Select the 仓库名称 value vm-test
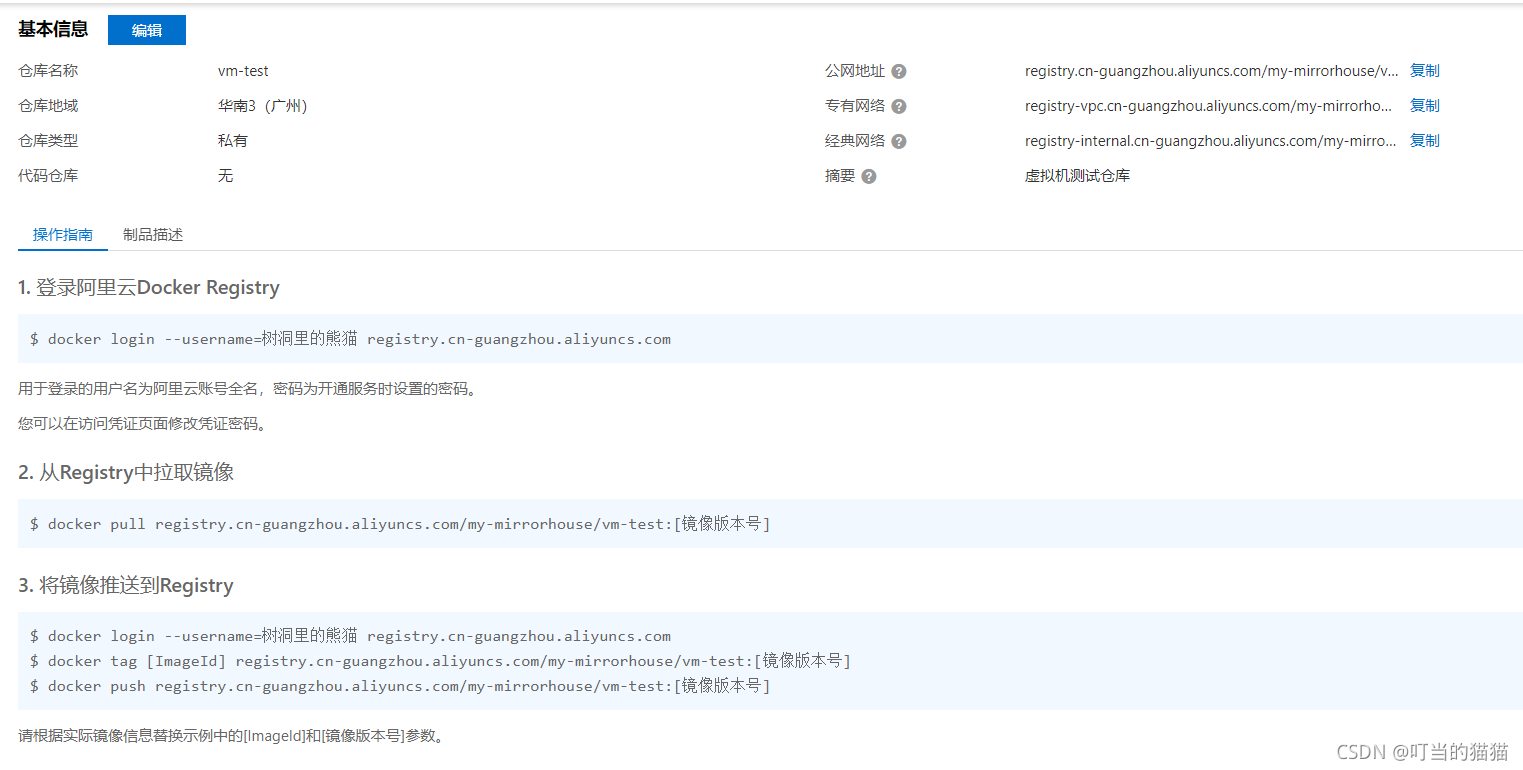The image size is (1523, 770). [x=243, y=71]
